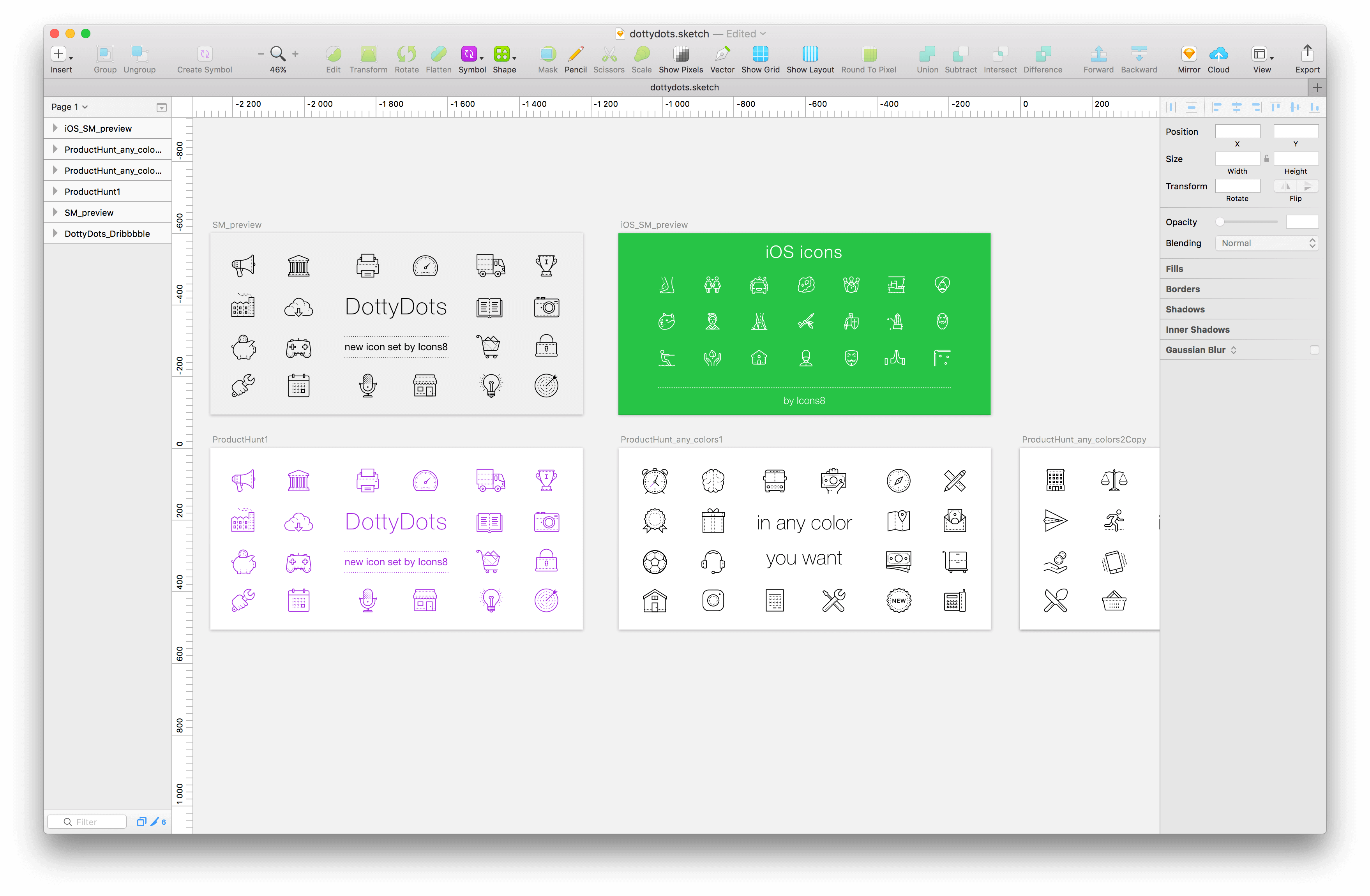This screenshot has height=896, width=1370.
Task: Select the dottydots.sketch document tab
Action: pos(684,88)
